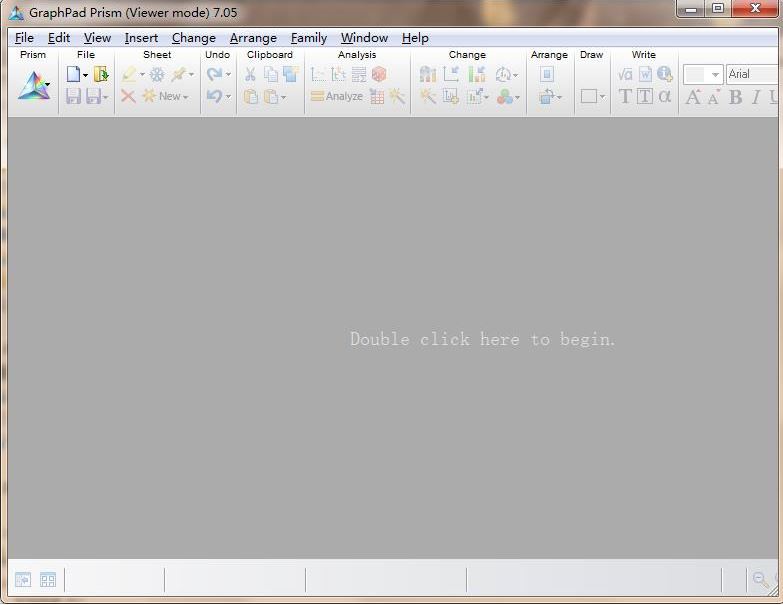Image resolution: width=783 pixels, height=605 pixels.
Task: Expand the font size combo box
Action: click(715, 75)
